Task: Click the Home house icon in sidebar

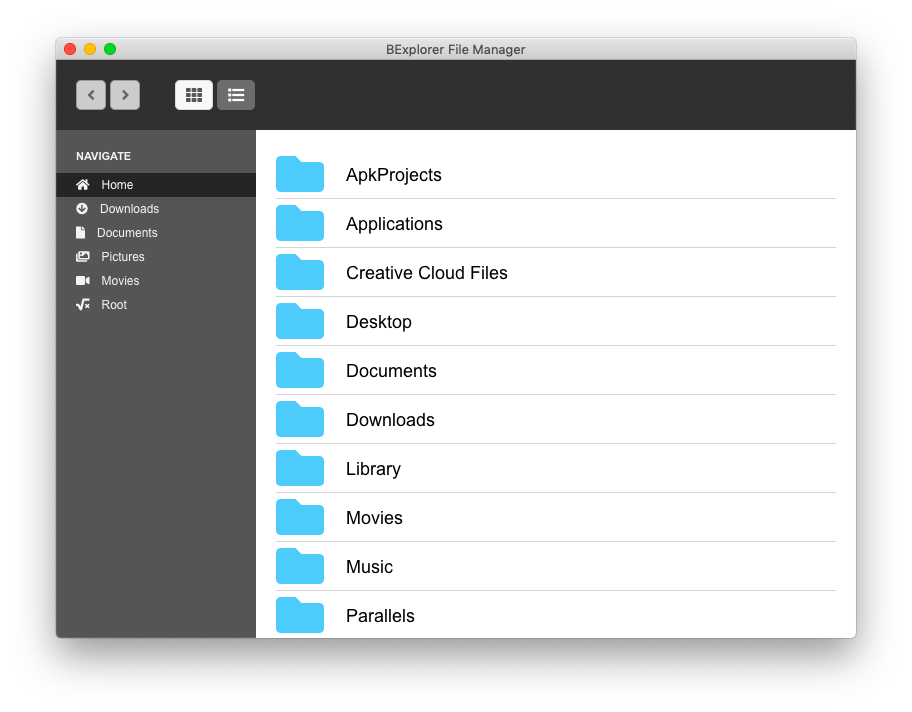Action: click(x=83, y=184)
